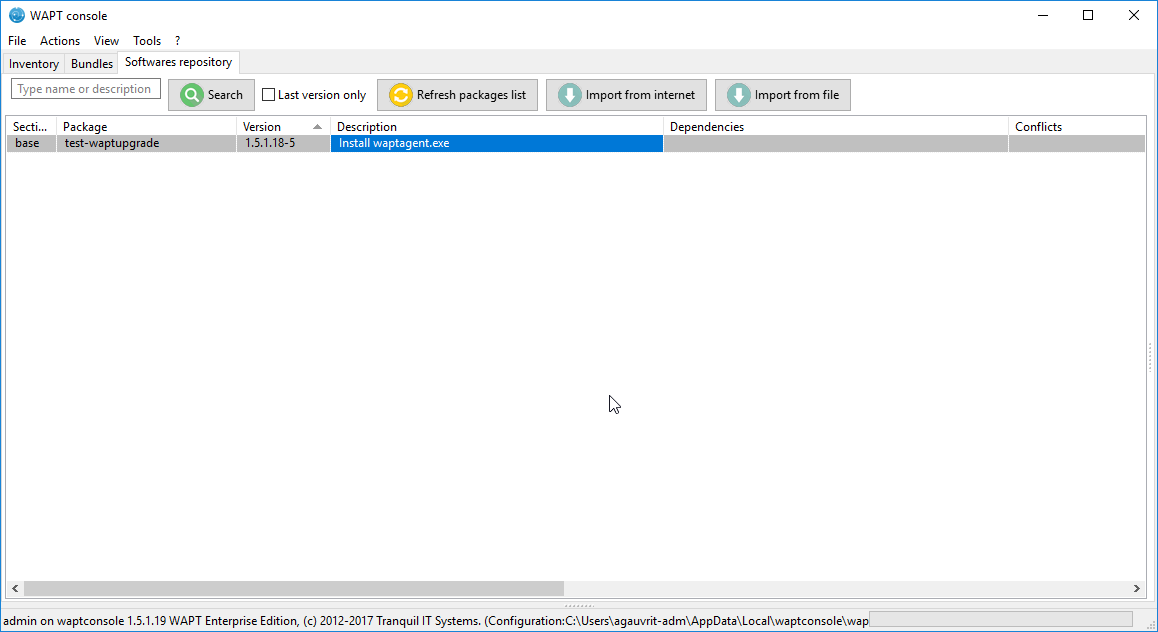The height and width of the screenshot is (632, 1158).
Task: Click the status bar configuration text
Action: pos(436,621)
